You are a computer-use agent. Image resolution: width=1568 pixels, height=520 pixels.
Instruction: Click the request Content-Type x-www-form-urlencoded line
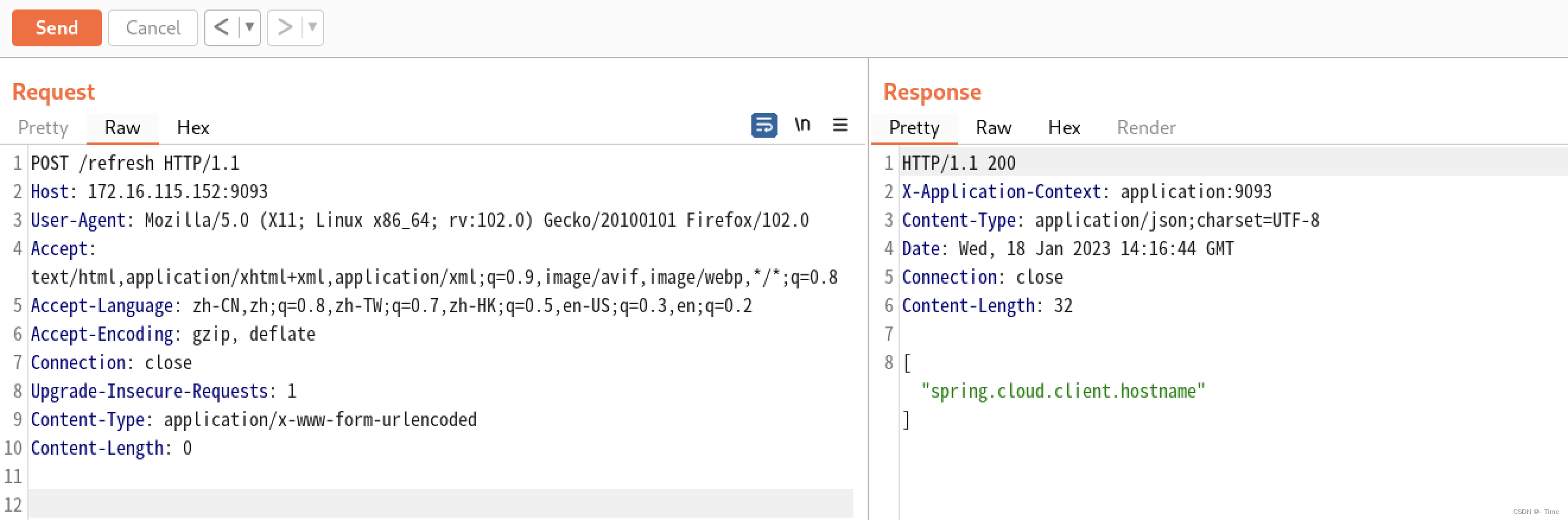click(254, 420)
